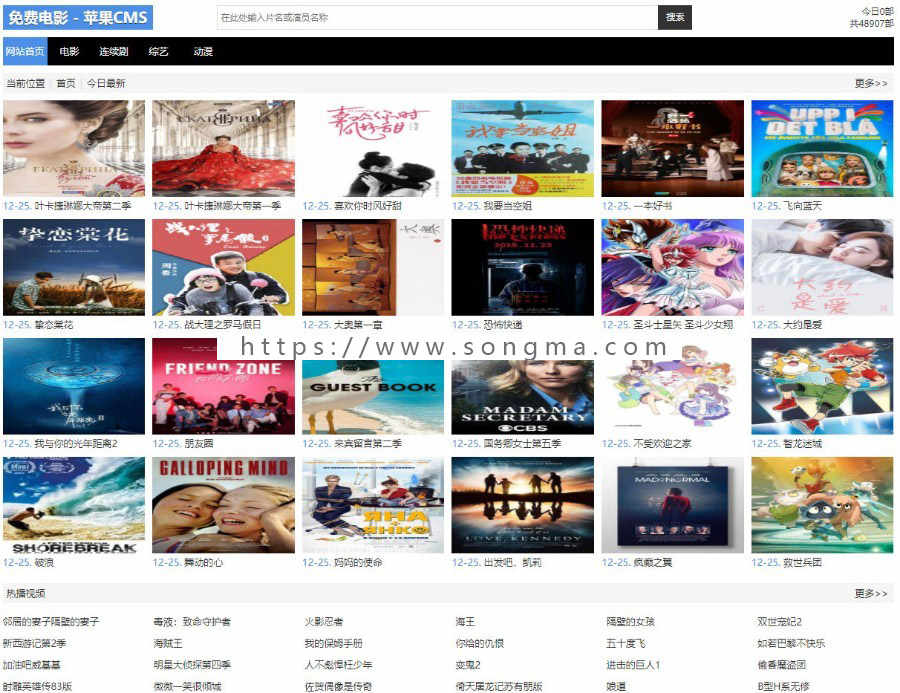This screenshot has width=900, height=693.
Task: Open the 恐怖快递 poster thumbnail
Action: pos(523,268)
